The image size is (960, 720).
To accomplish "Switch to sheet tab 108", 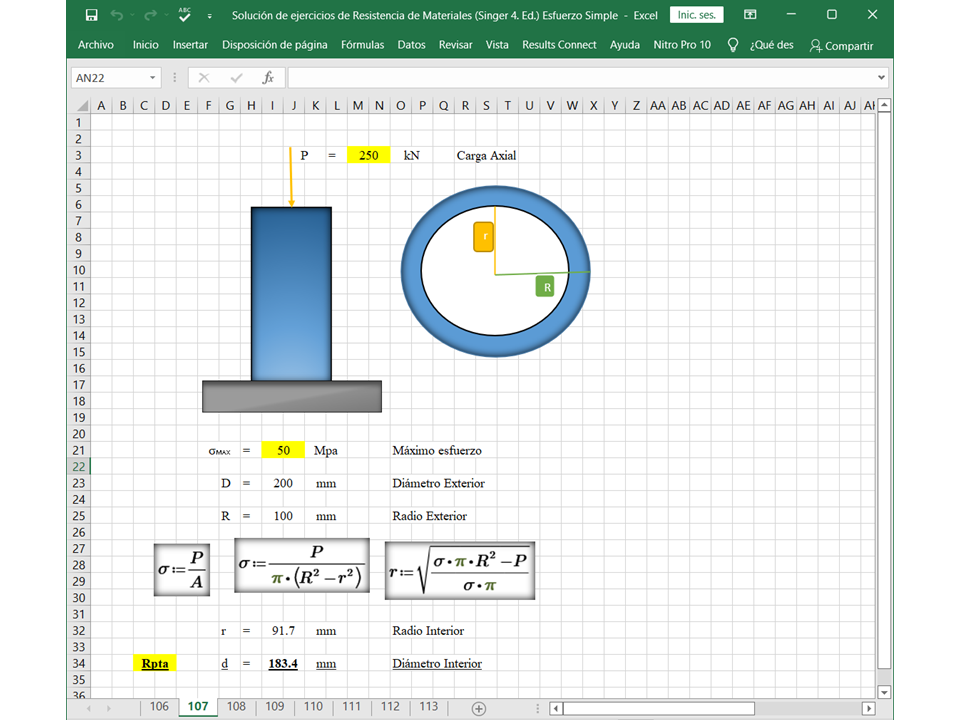I will [x=236, y=707].
